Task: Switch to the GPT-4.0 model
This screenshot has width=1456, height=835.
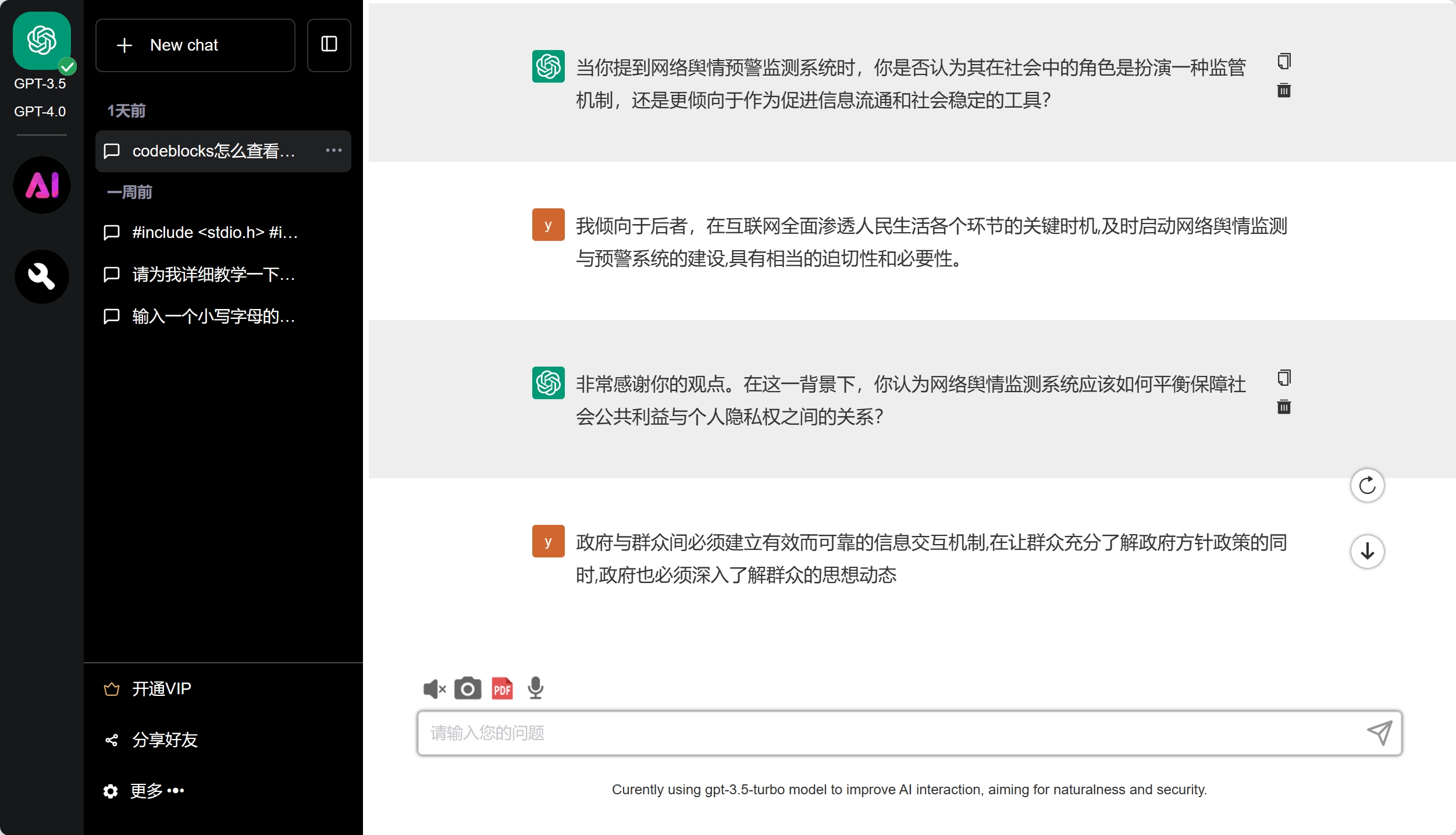Action: coord(40,111)
